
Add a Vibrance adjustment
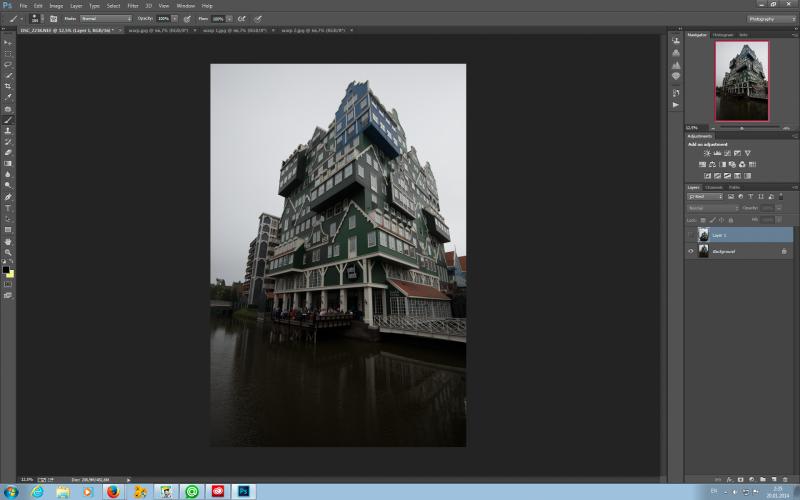tap(747, 153)
